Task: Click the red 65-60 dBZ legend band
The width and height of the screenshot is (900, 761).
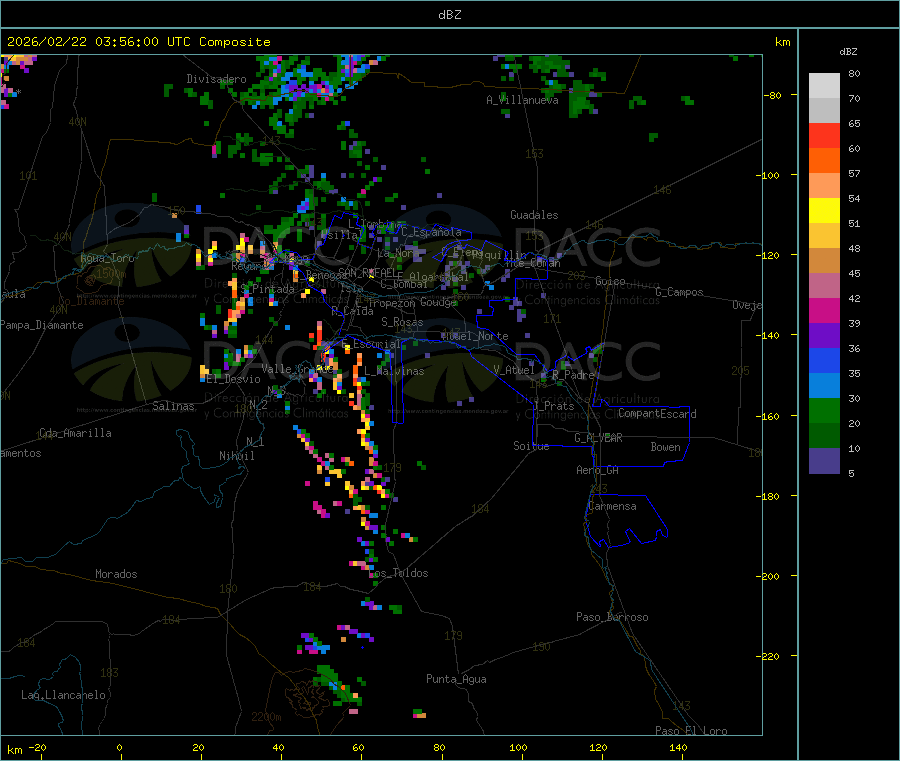Action: (824, 135)
